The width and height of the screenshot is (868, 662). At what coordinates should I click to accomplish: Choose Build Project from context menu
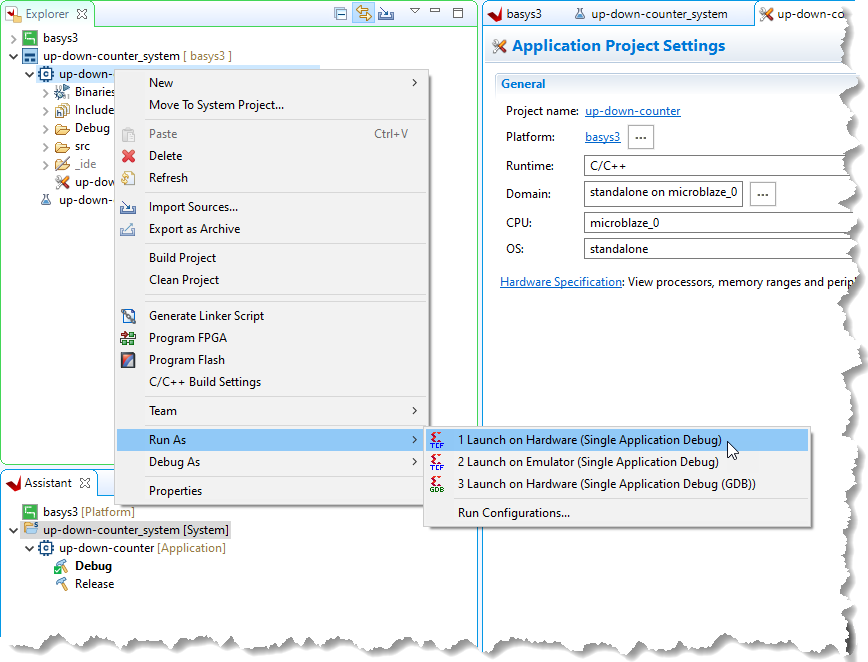coord(272,258)
